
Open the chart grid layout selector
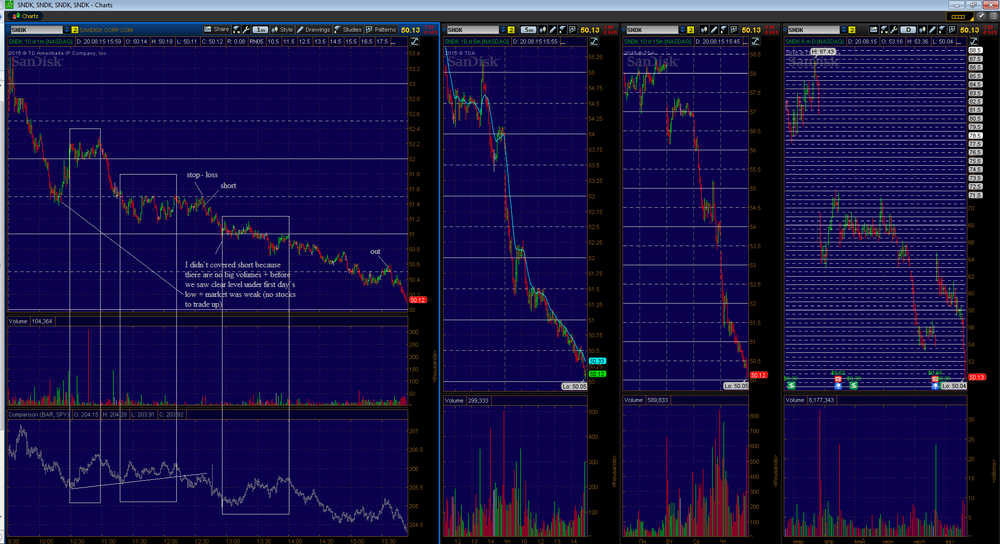click(960, 17)
